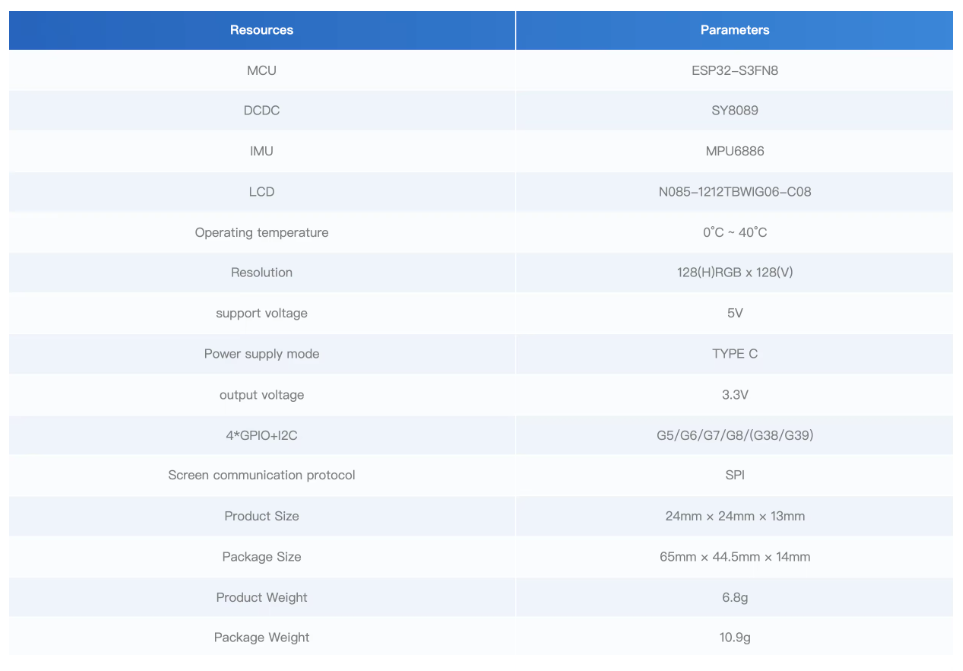963x671 pixels.
Task: Select the 5V value
Action: pos(735,313)
